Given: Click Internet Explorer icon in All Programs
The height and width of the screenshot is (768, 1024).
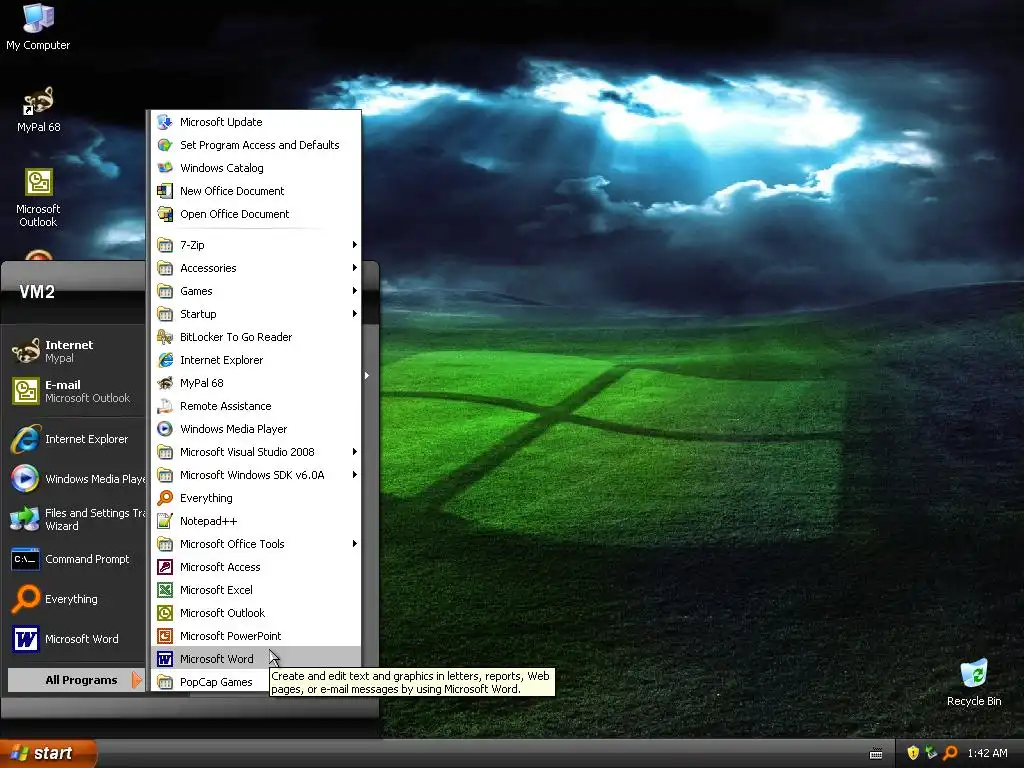Looking at the screenshot, I should pos(165,360).
